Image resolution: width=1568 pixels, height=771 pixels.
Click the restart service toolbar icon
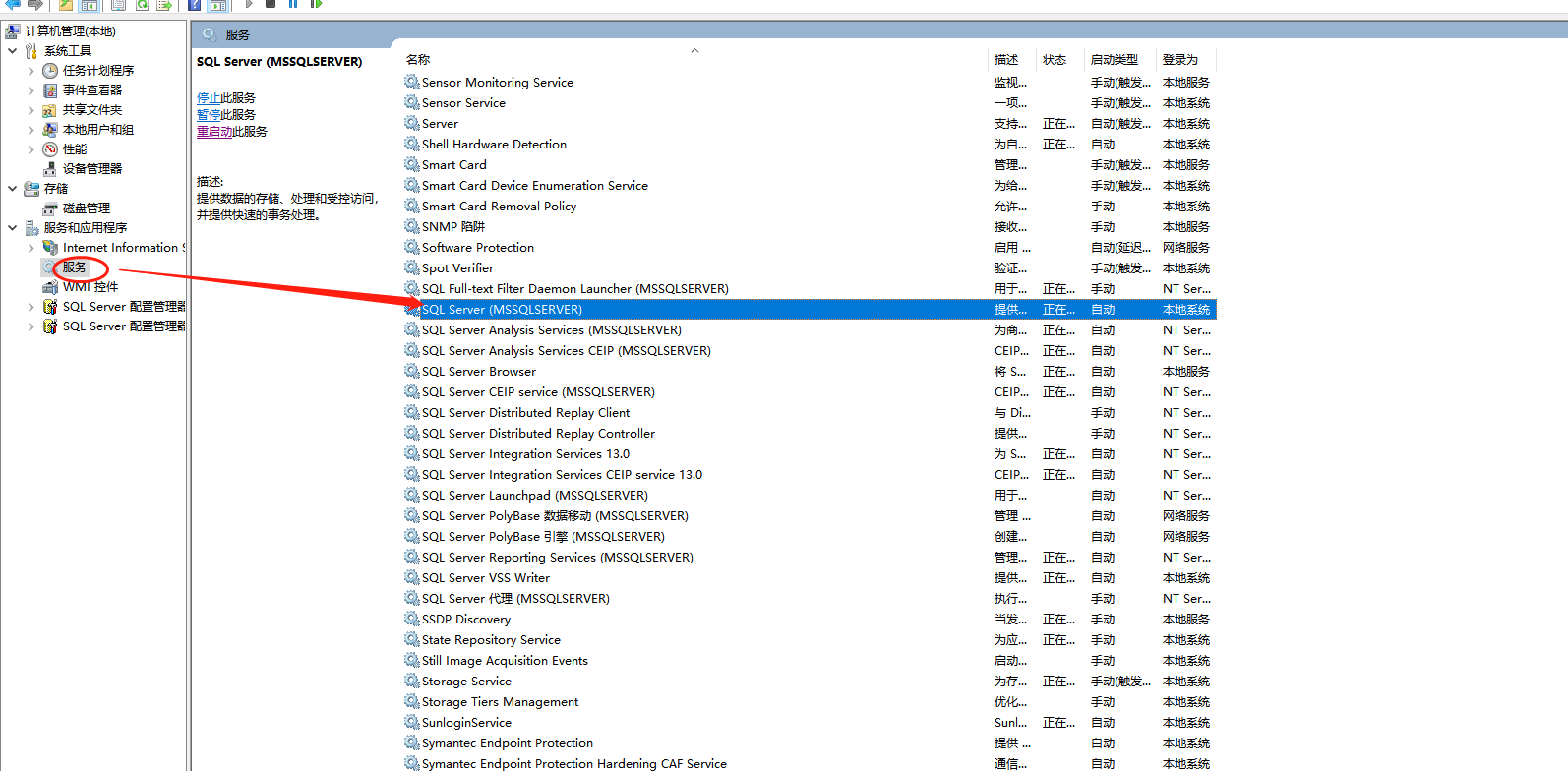click(x=316, y=4)
